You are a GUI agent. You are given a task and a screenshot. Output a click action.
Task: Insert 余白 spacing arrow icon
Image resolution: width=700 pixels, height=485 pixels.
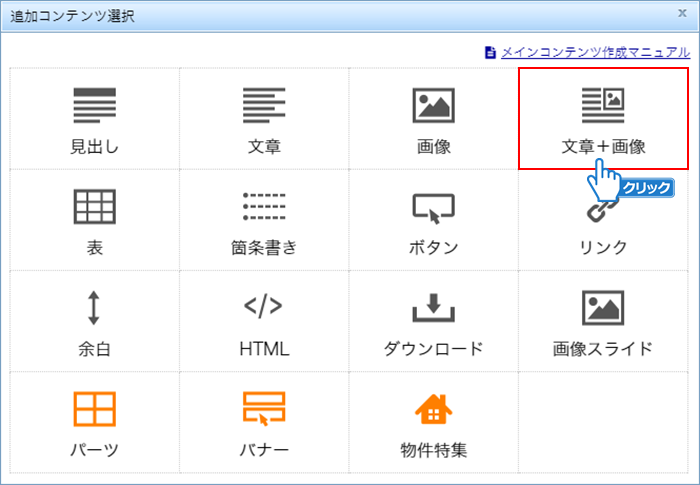(94, 308)
